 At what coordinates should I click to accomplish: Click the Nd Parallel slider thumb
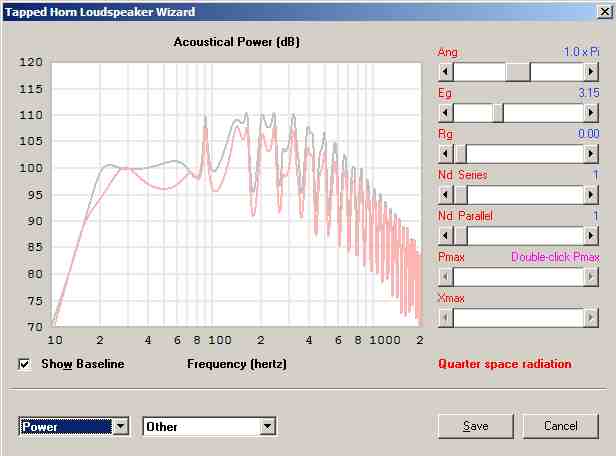460,236
